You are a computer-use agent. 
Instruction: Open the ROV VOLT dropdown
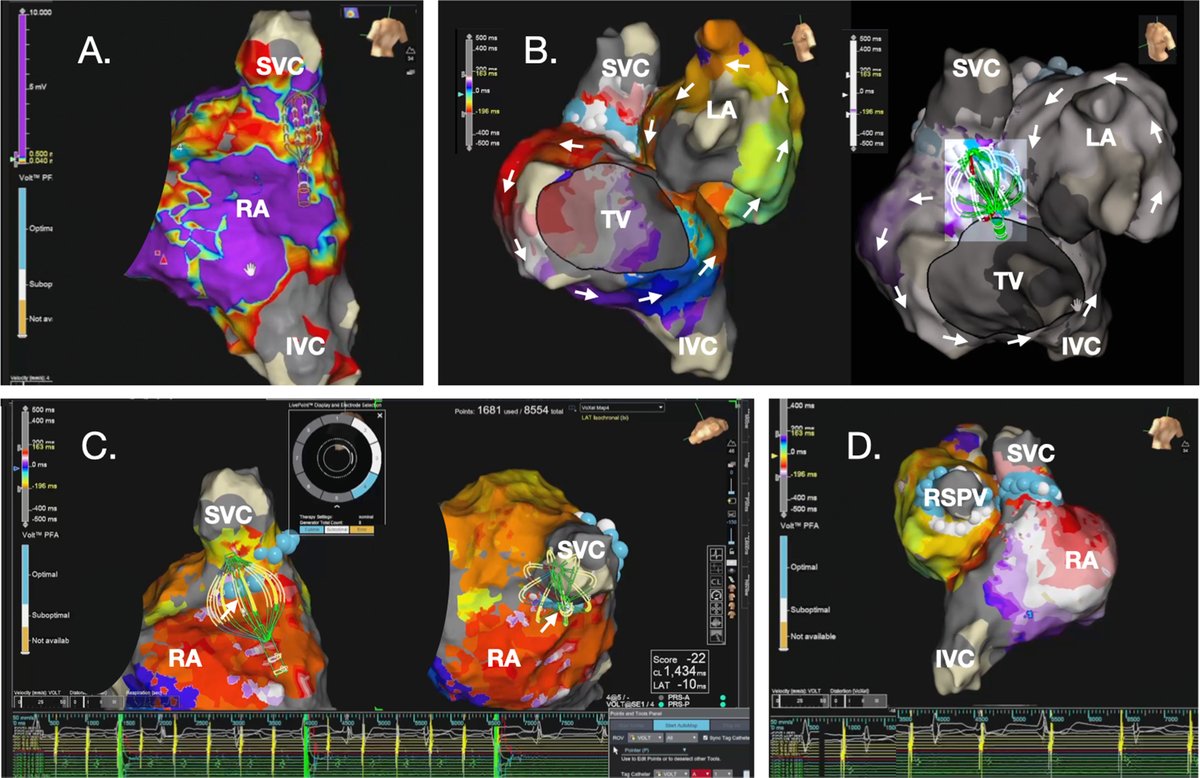646,738
